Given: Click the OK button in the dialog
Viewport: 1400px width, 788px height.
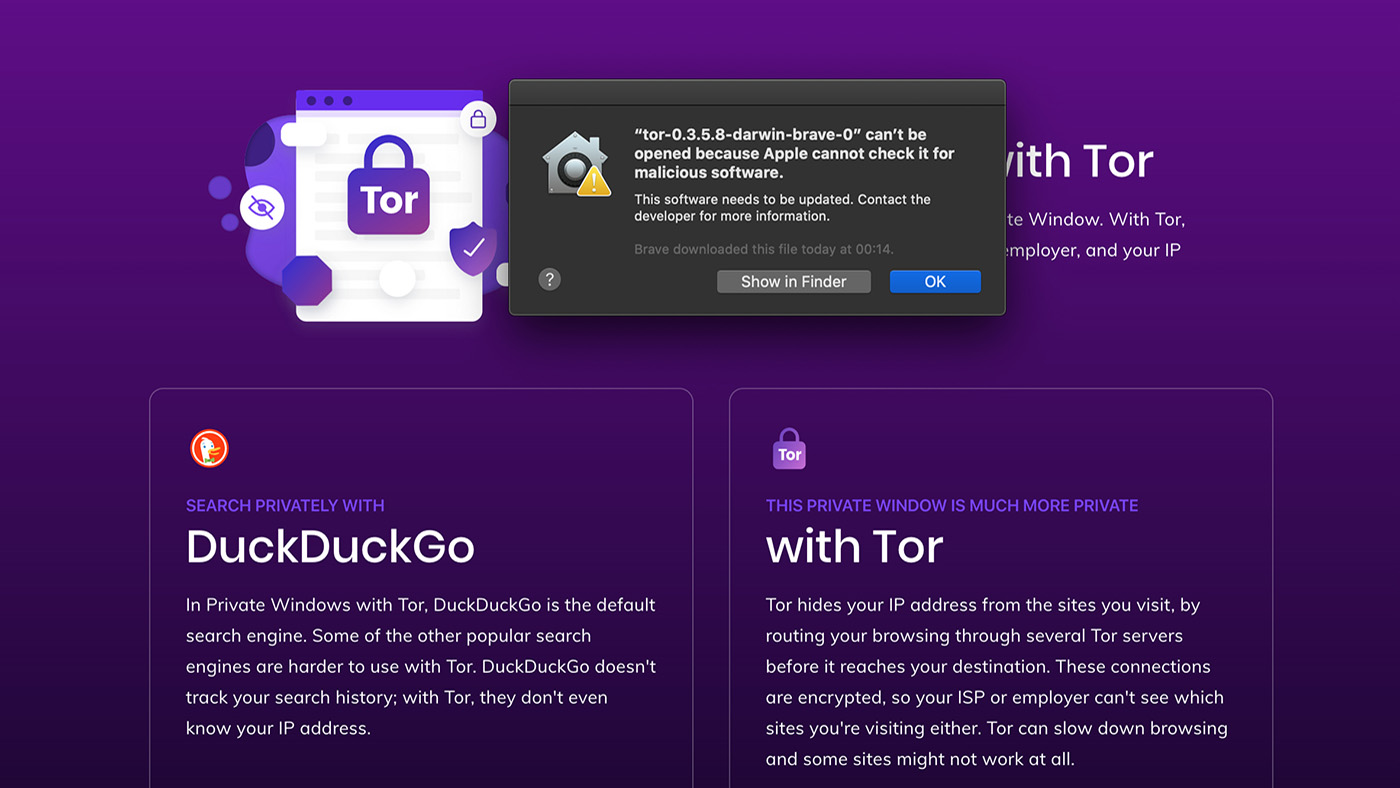Looking at the screenshot, I should 935,282.
